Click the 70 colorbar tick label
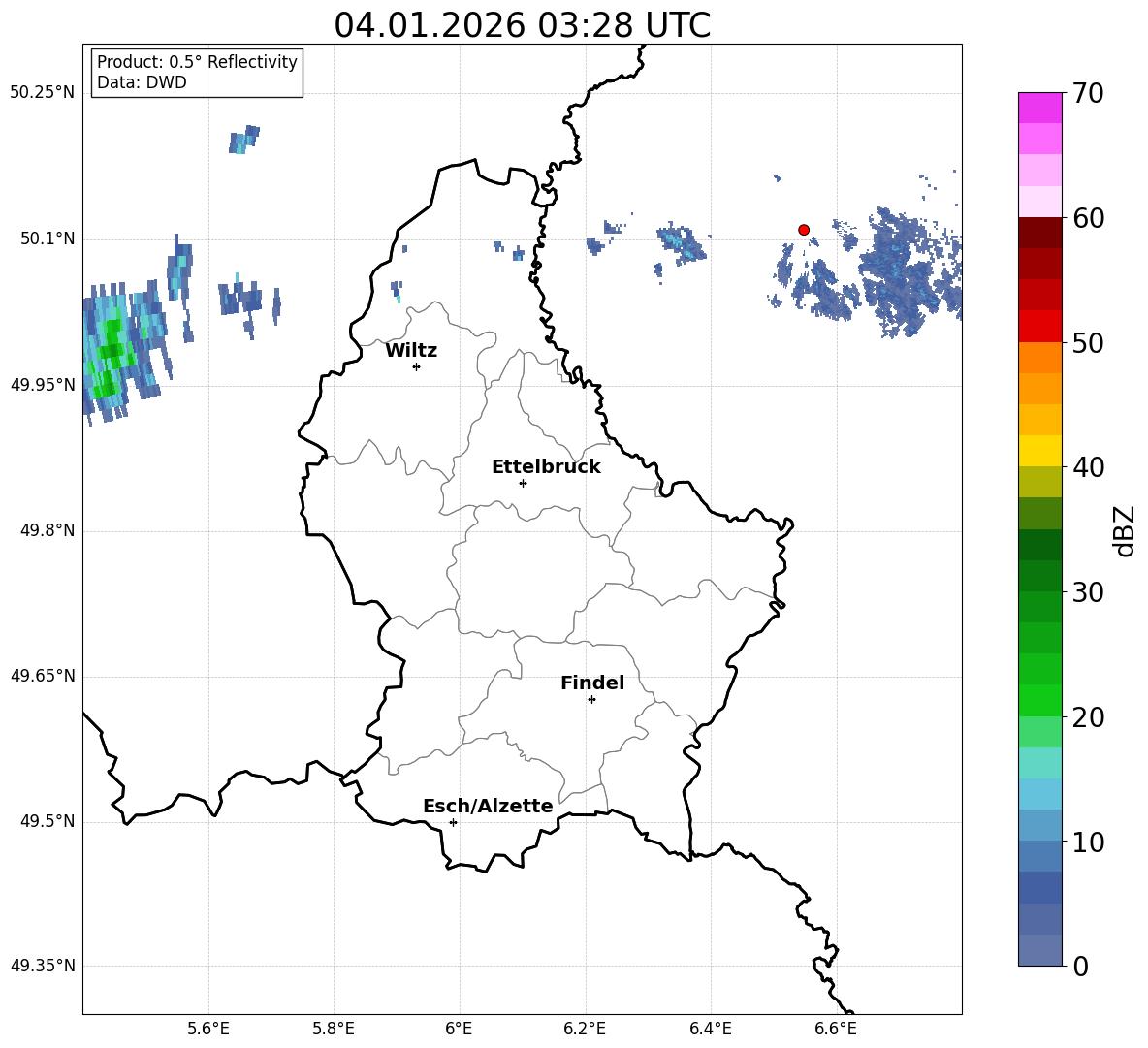 (x=1088, y=93)
